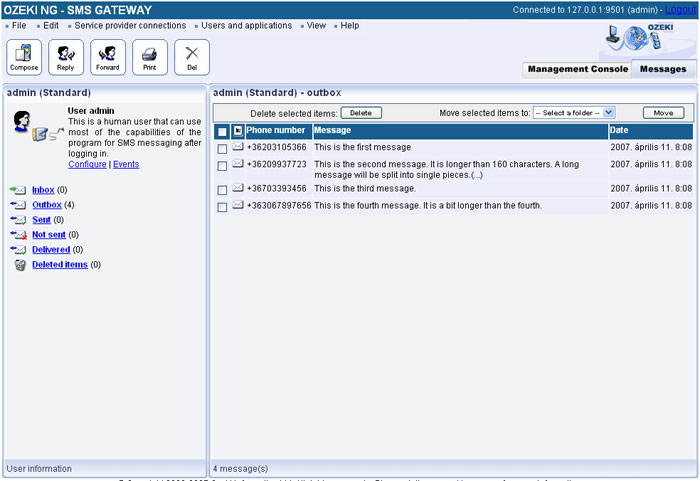This screenshot has height=481, width=700.
Task: Open the Users and applications menu
Action: click(x=246, y=26)
